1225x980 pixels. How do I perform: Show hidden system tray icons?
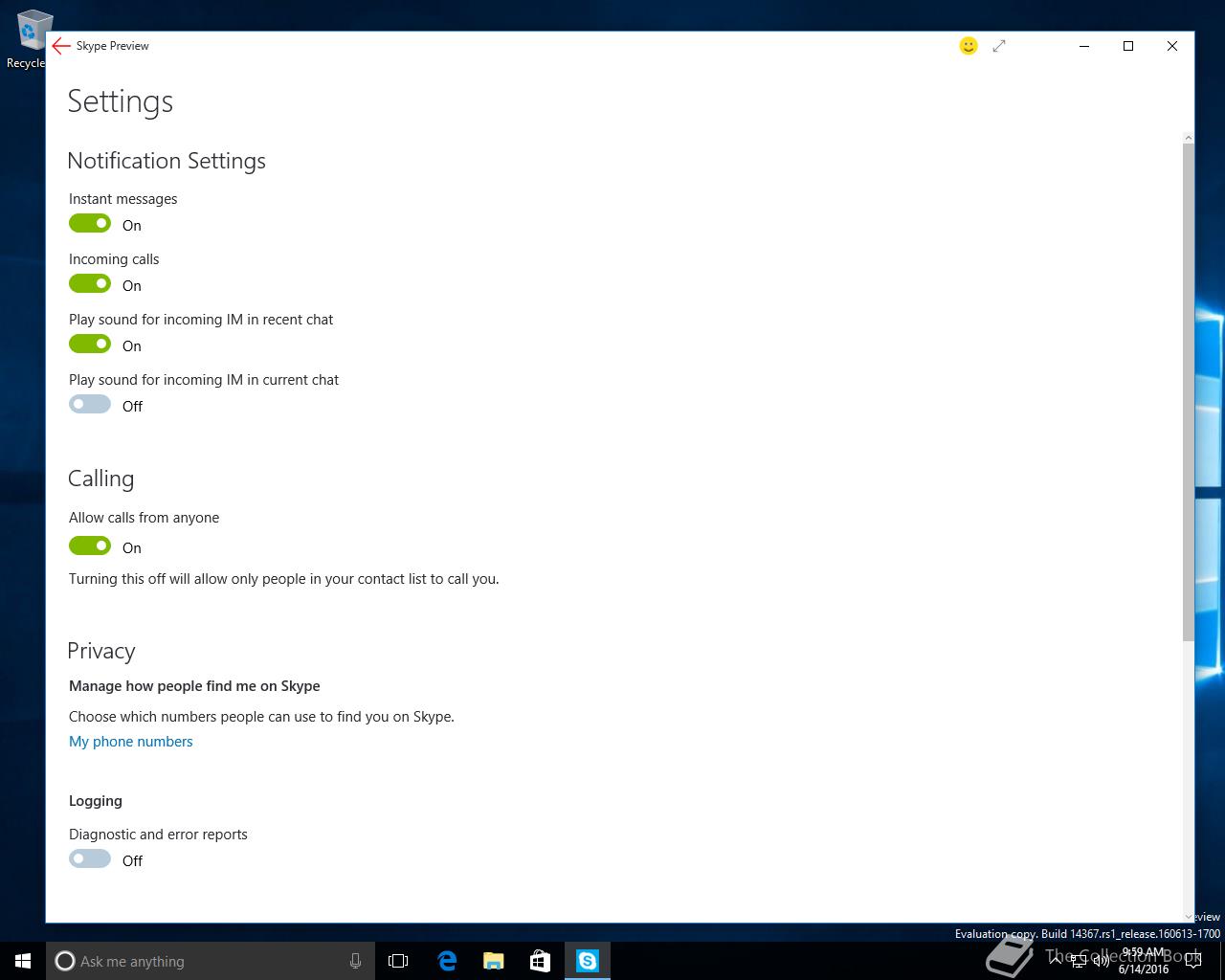click(1056, 961)
